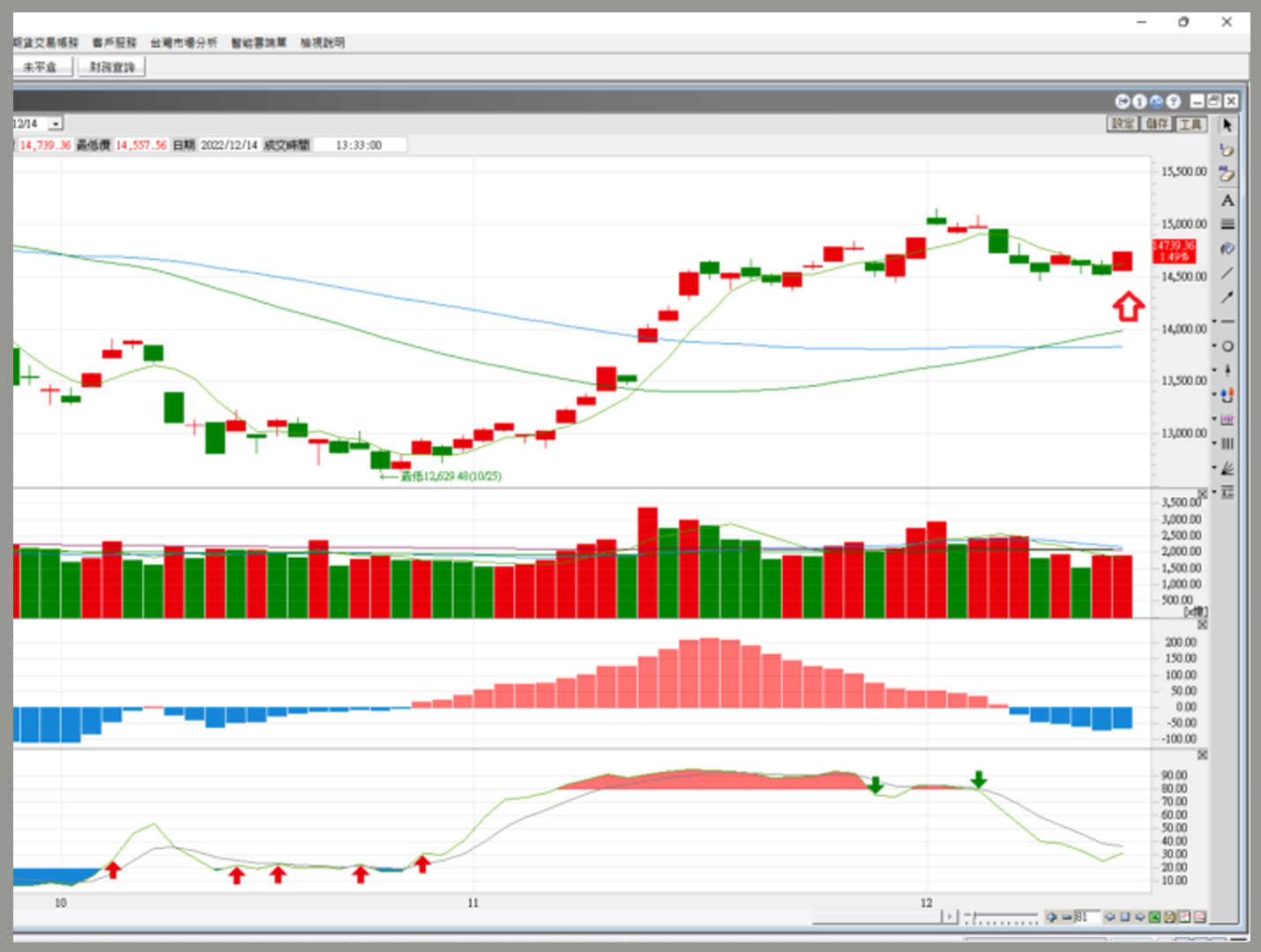Open the 客戶服務 menu
The height and width of the screenshot is (952, 1261).
(x=115, y=42)
